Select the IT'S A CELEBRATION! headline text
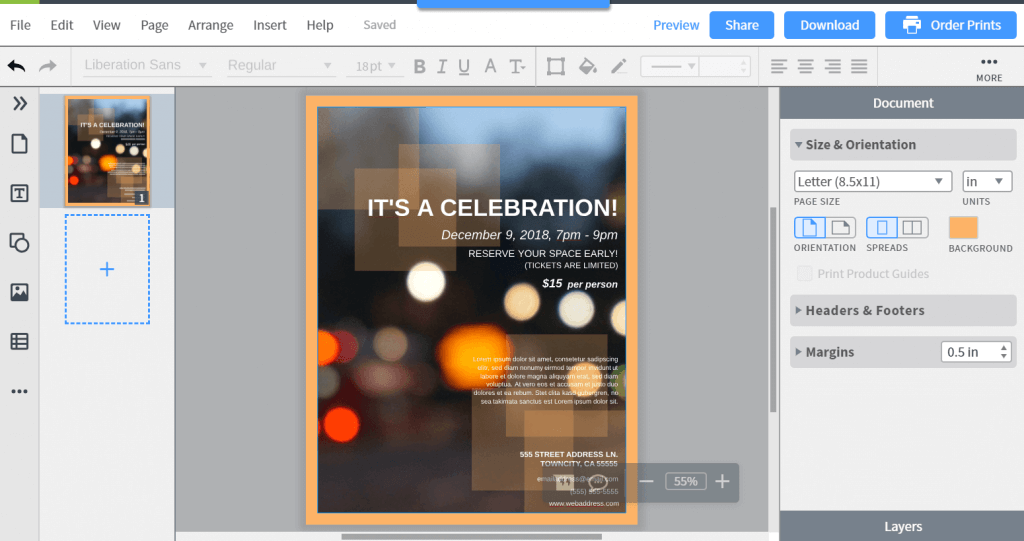 coord(492,208)
